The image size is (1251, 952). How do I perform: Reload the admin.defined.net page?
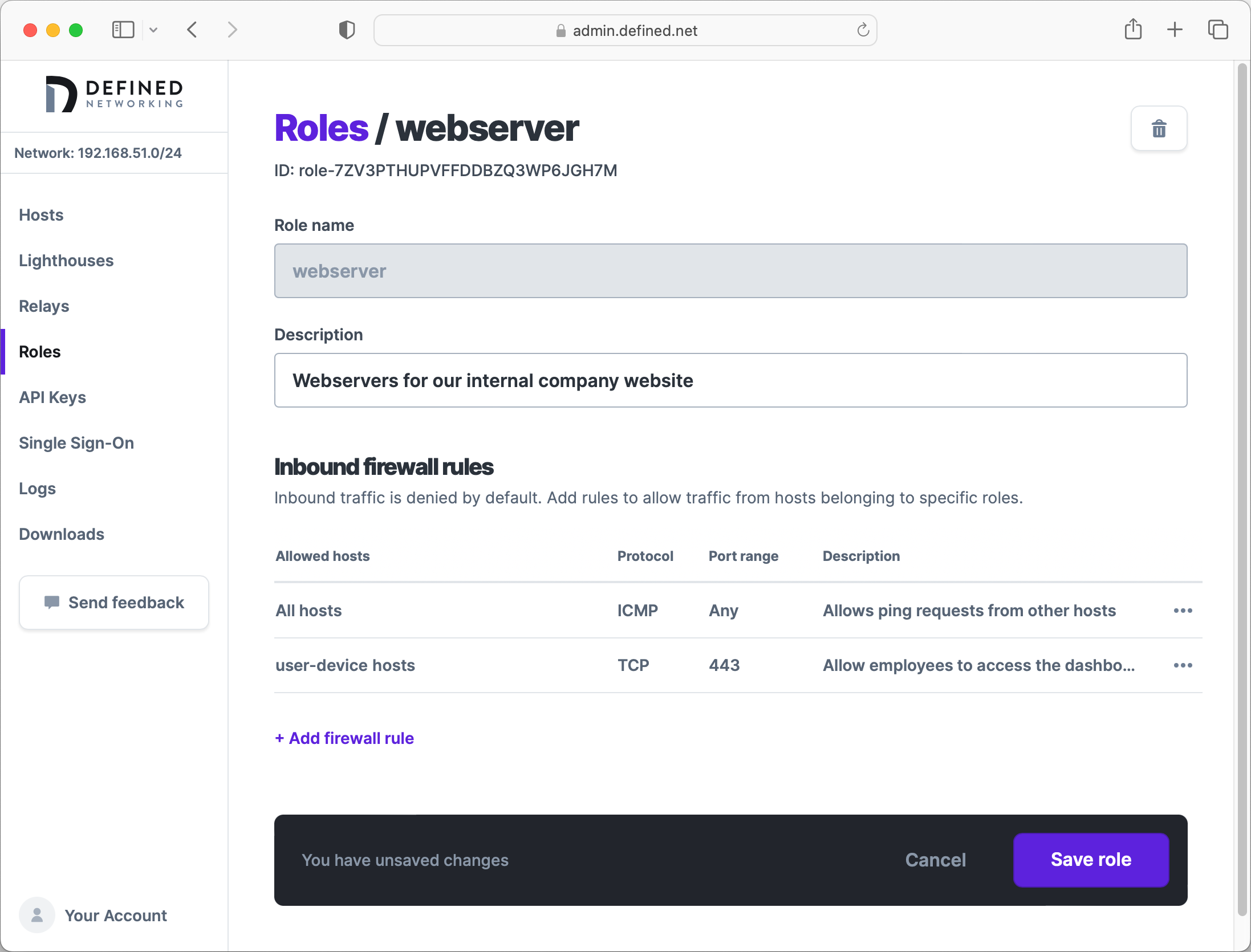(x=862, y=30)
